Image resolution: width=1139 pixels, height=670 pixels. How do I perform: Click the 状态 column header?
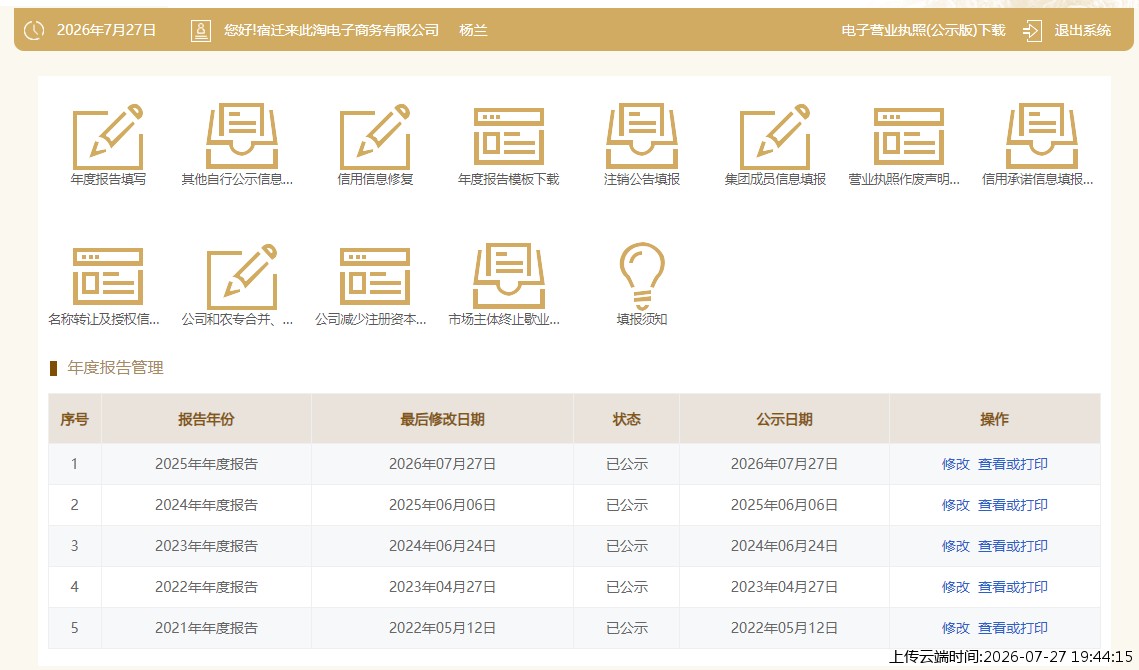[626, 419]
